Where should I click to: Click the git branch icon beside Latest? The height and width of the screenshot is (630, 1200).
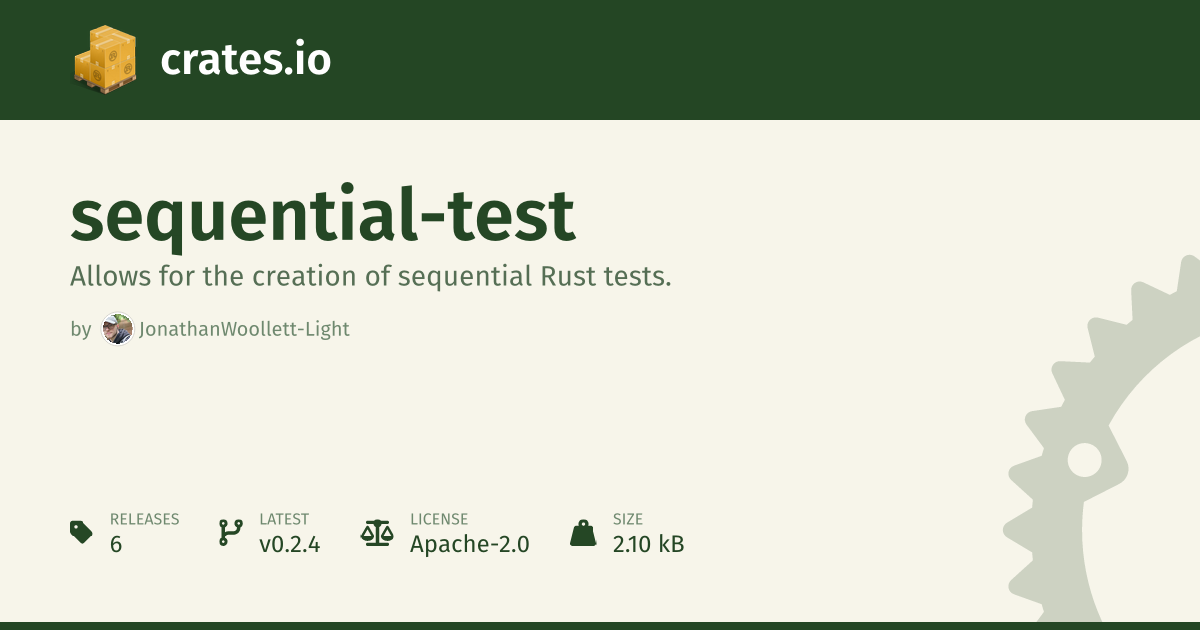(230, 532)
